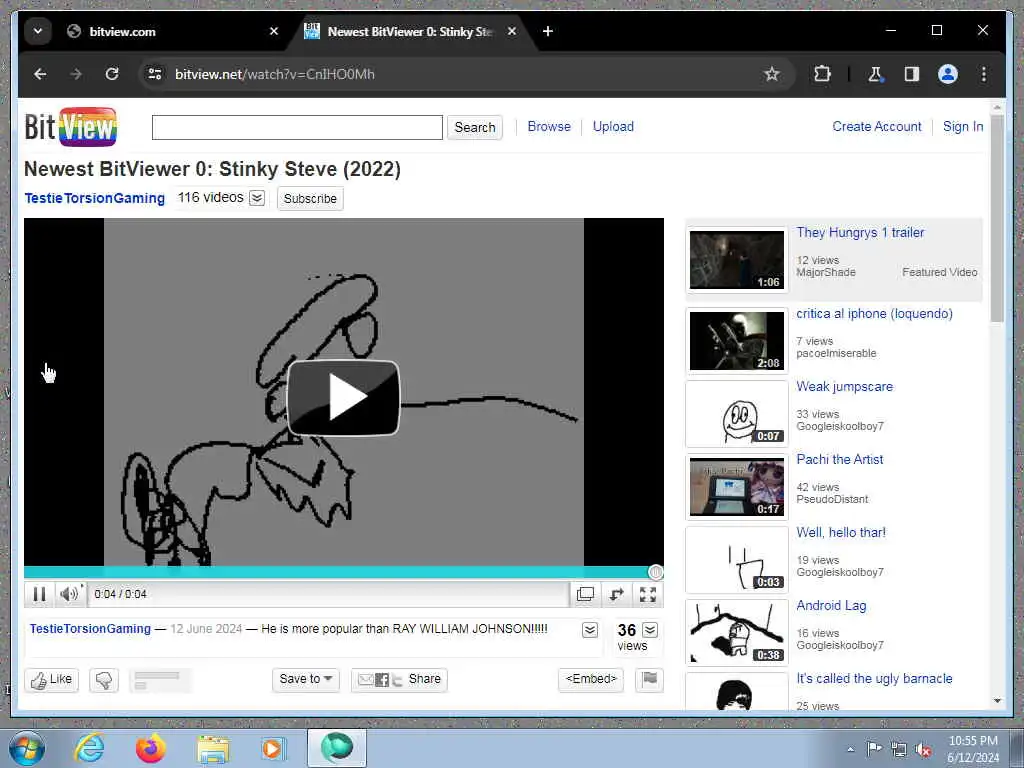1024x768 pixels.
Task: Open the Create Account link
Action: coord(876,127)
